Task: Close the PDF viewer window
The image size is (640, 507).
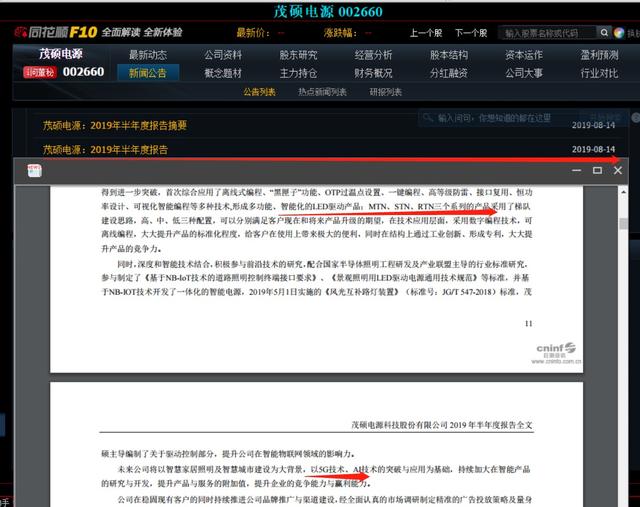Action: coord(618,170)
